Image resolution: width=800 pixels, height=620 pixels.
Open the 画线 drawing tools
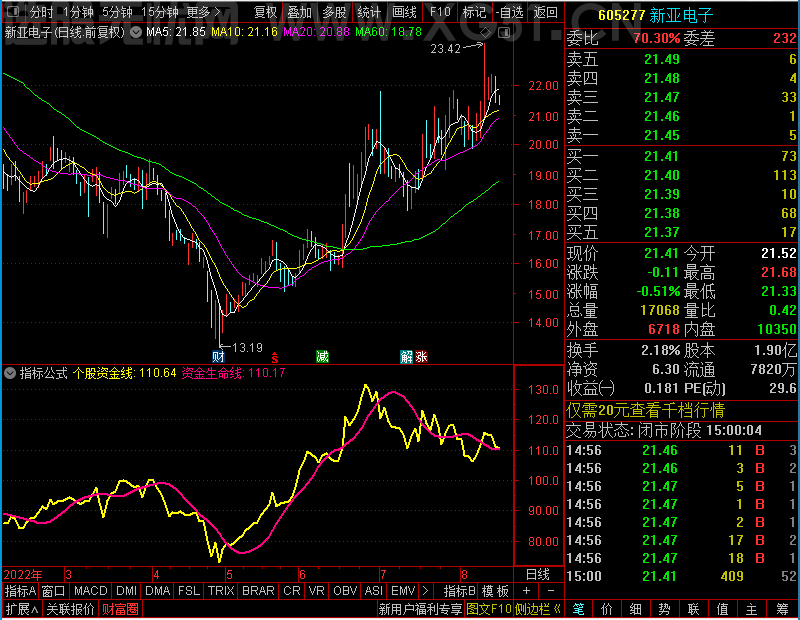coord(405,12)
